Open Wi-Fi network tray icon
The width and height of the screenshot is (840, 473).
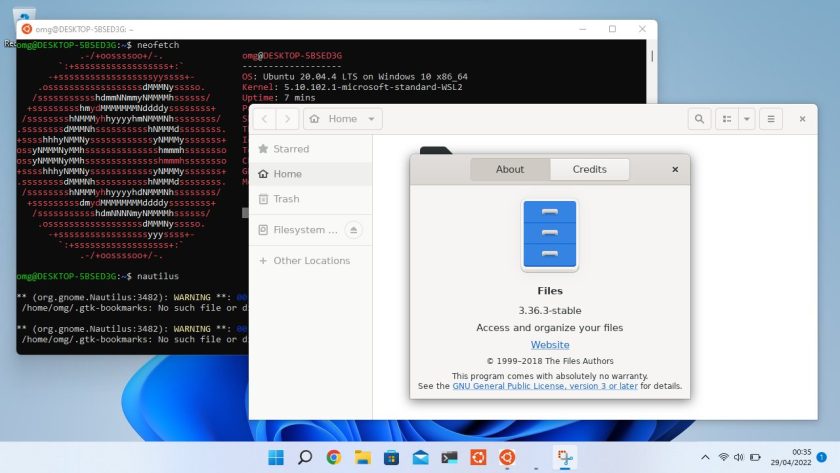pos(724,457)
